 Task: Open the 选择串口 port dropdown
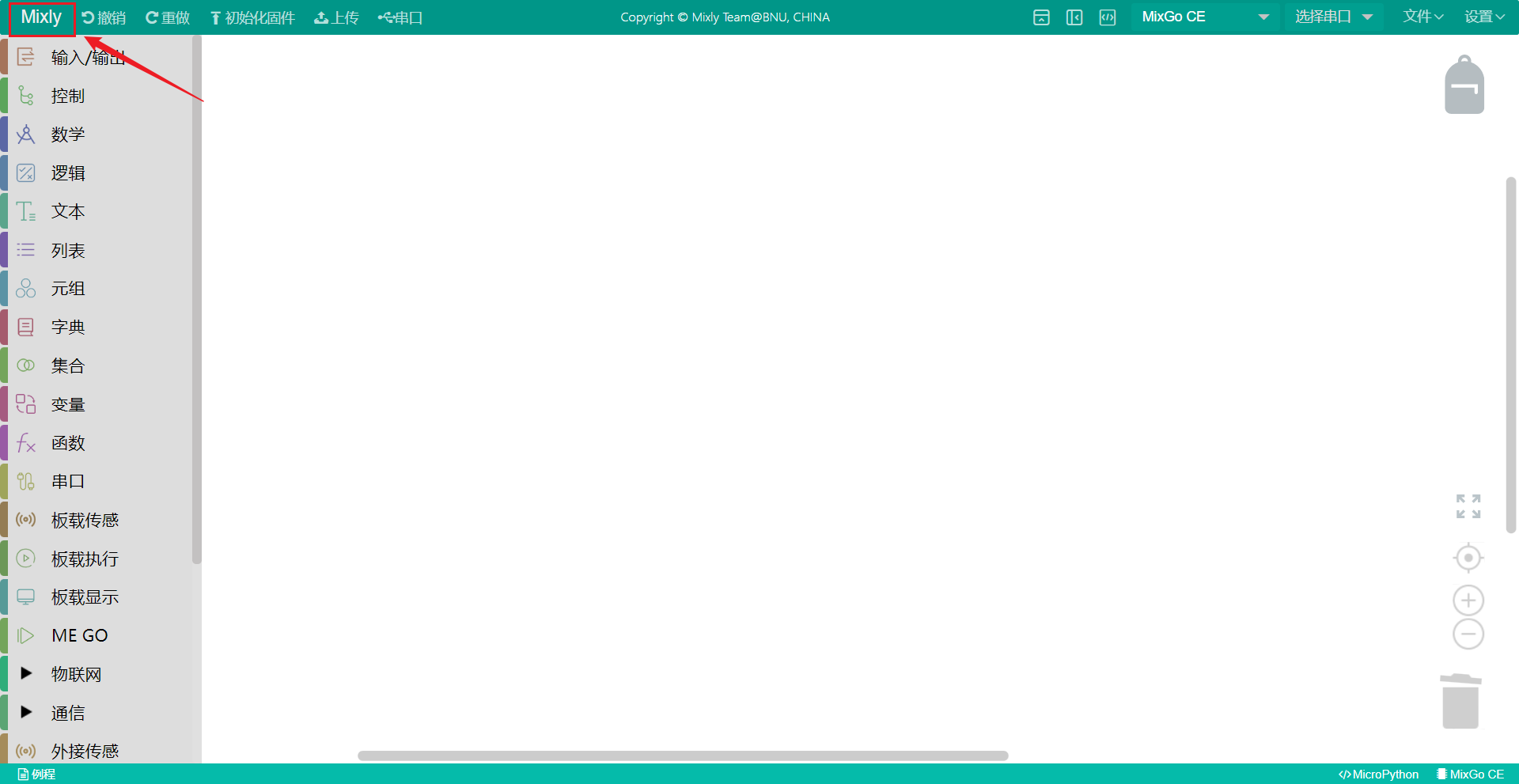coord(1333,17)
